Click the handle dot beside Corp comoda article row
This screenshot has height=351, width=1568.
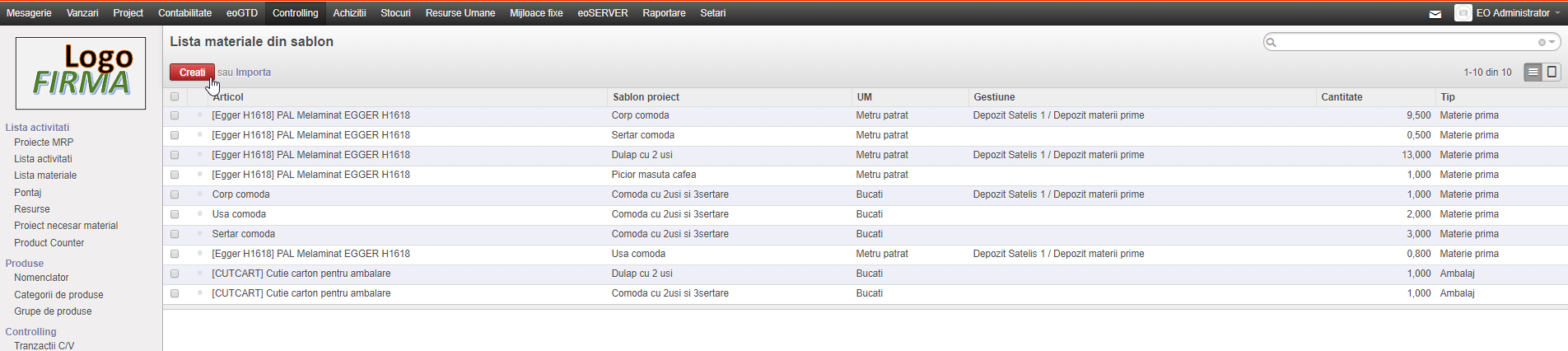(199, 194)
